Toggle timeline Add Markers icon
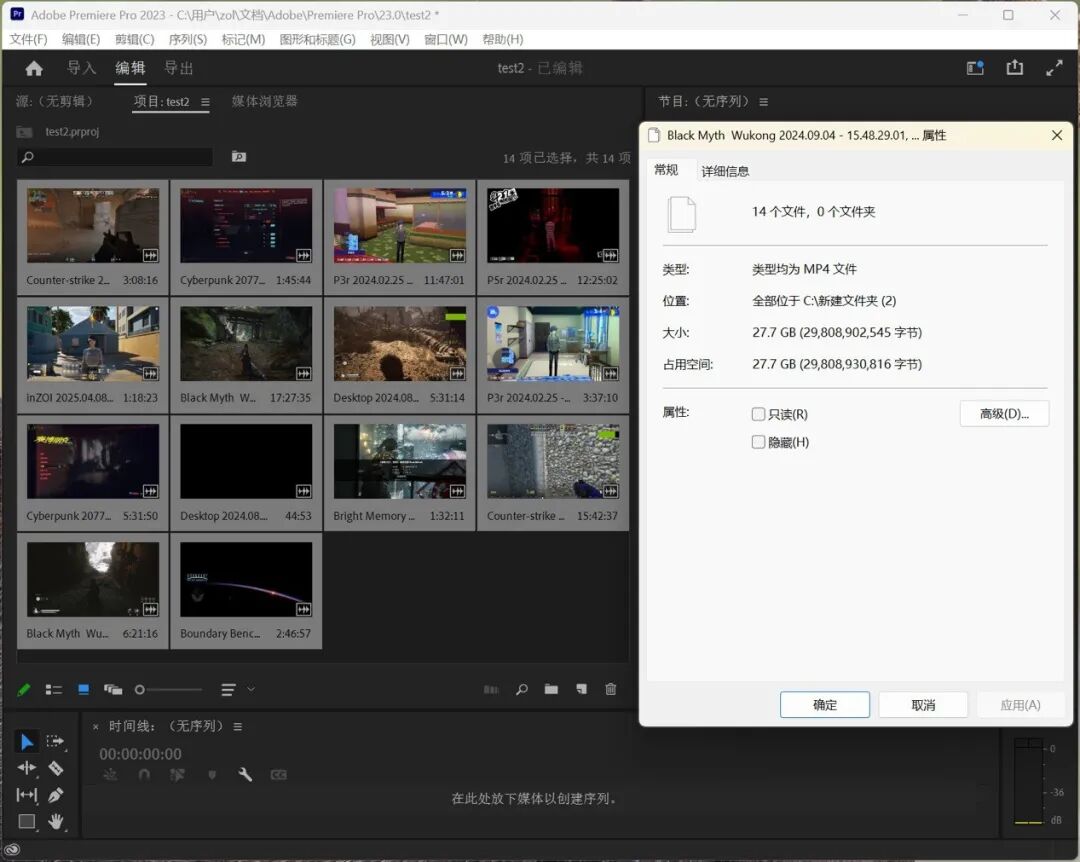The width and height of the screenshot is (1080, 862). 212,775
